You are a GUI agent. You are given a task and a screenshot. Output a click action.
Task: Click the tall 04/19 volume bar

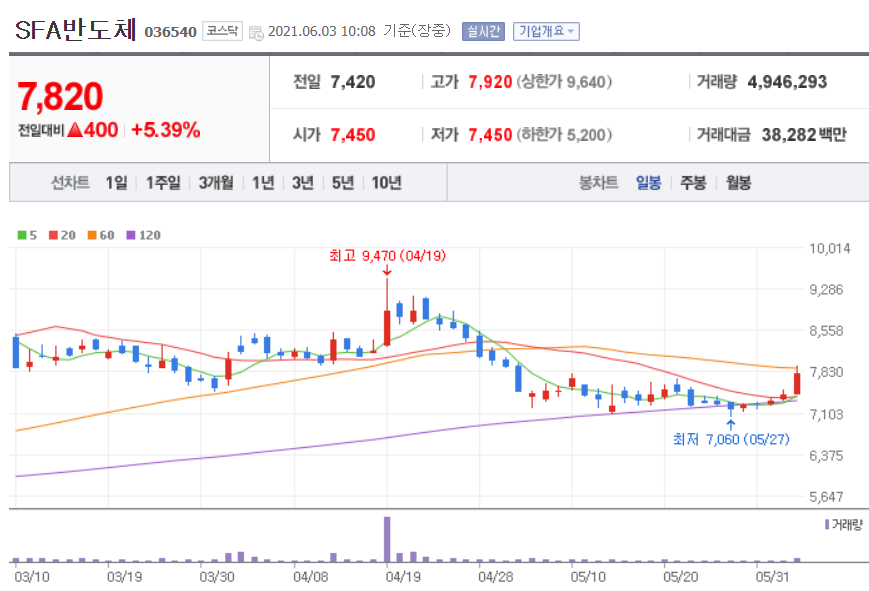pyautogui.click(x=387, y=539)
